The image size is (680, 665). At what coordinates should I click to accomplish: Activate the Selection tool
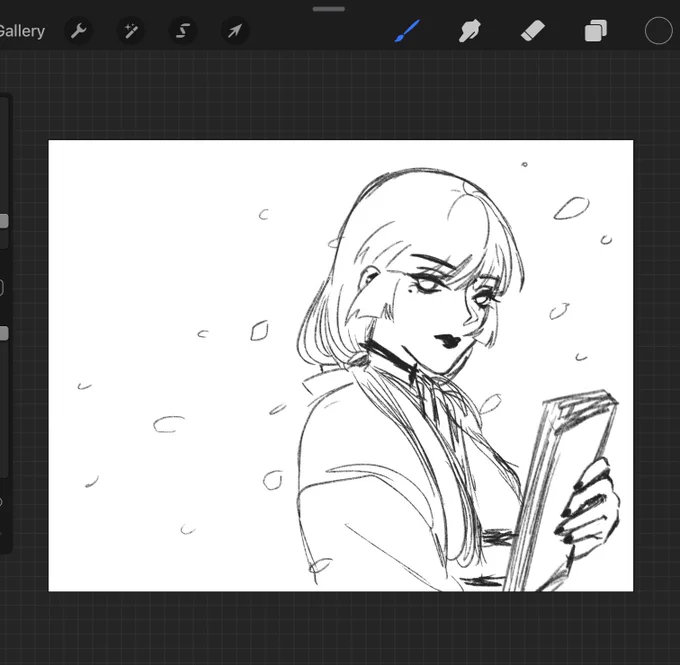click(183, 31)
